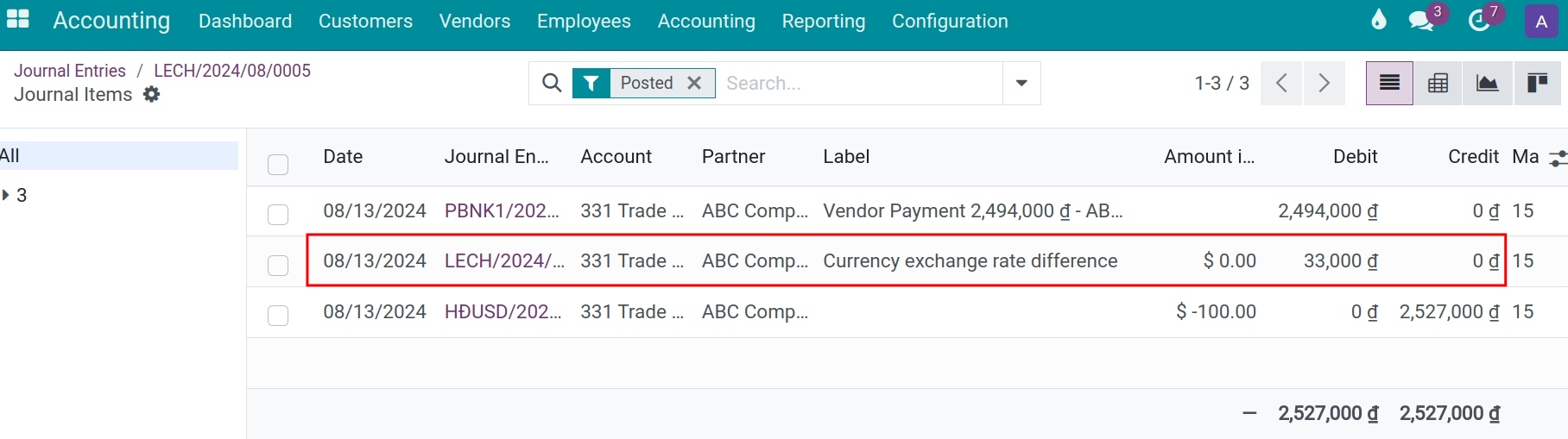The height and width of the screenshot is (439, 1568).
Task: Open PBNK1/202... journal entry link
Action: [x=502, y=210]
